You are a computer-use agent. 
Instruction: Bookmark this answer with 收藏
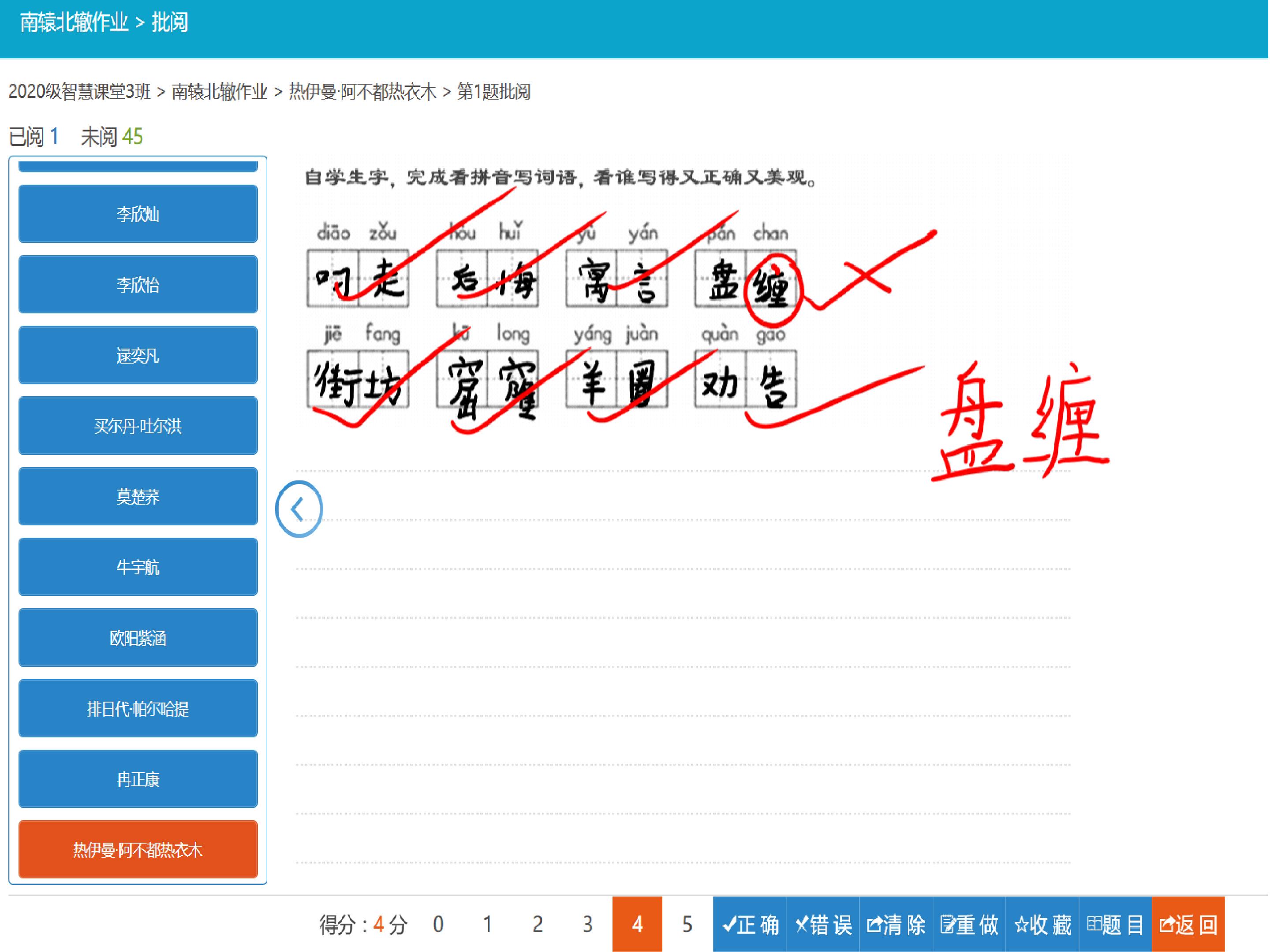pos(1042,925)
